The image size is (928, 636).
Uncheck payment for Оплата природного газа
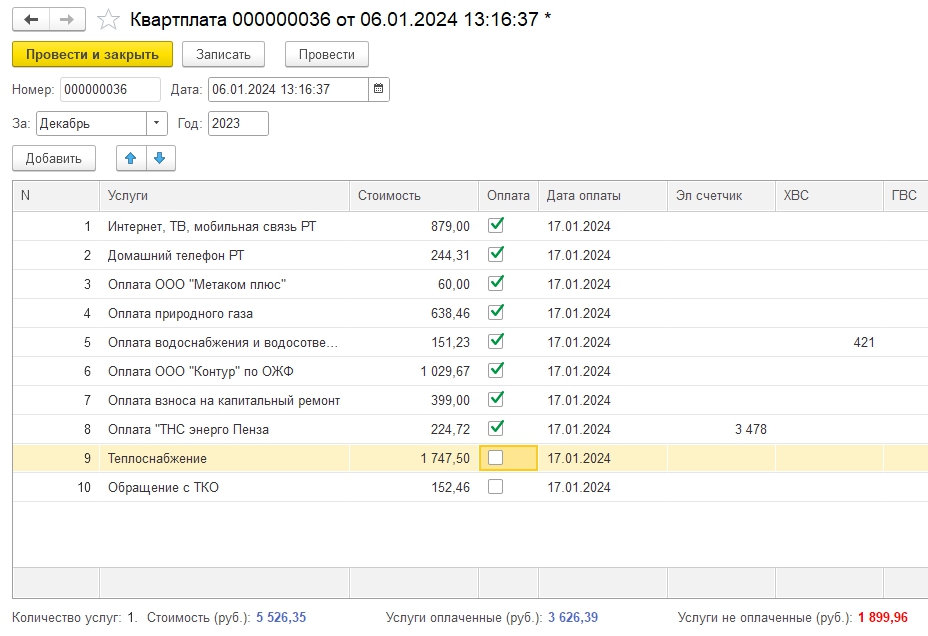click(x=495, y=313)
